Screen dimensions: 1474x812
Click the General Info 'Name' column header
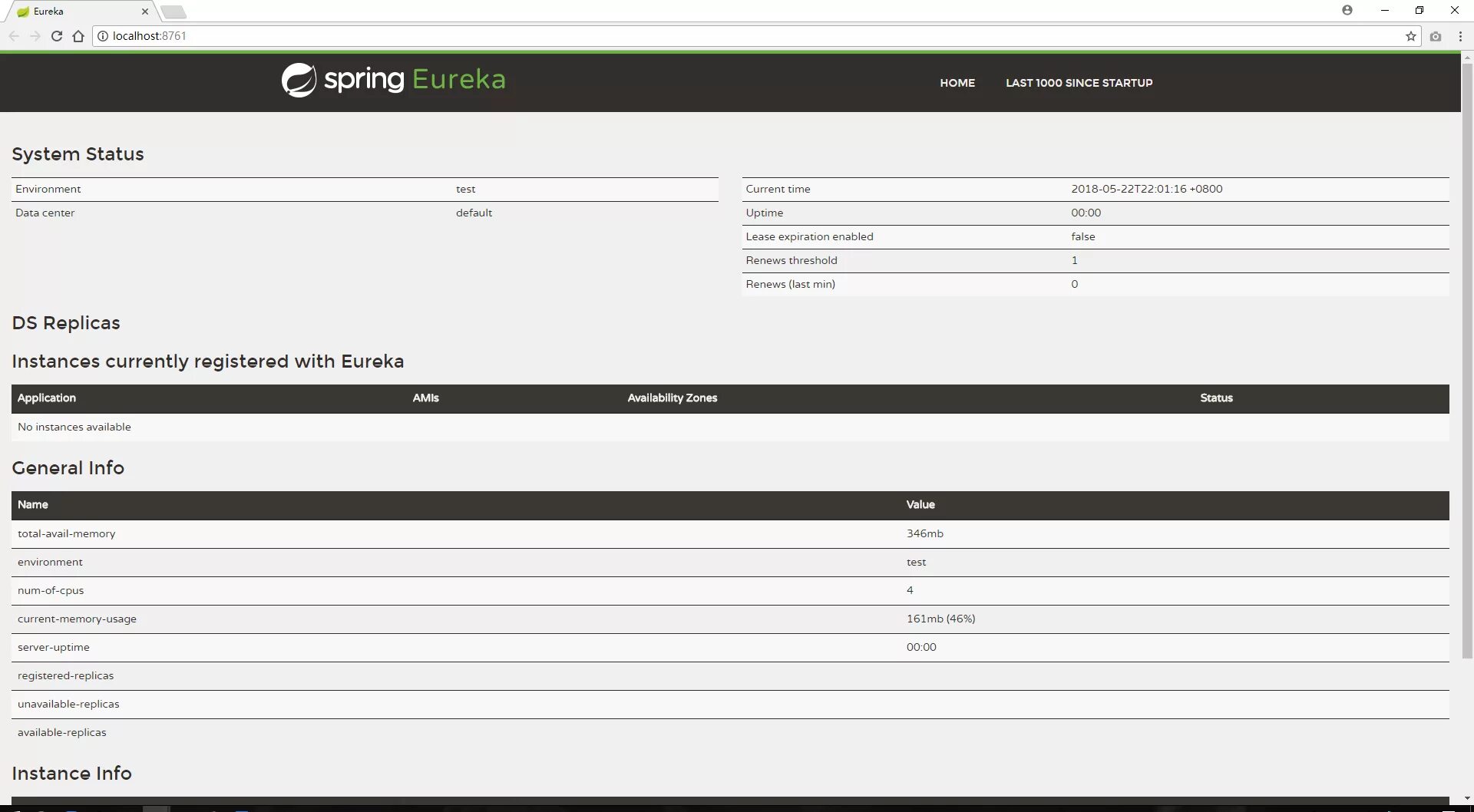(x=33, y=504)
